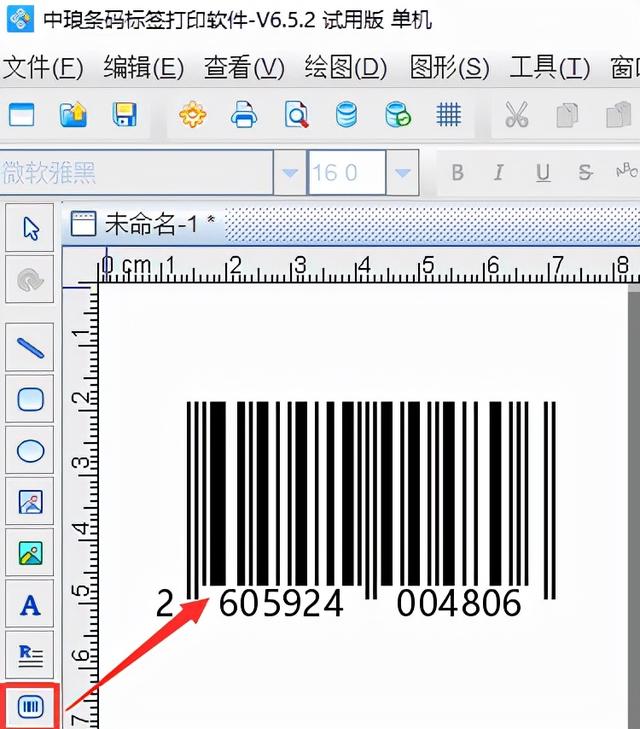Switch to the 未命名-1 document tab
The image size is (640, 729).
point(146,224)
